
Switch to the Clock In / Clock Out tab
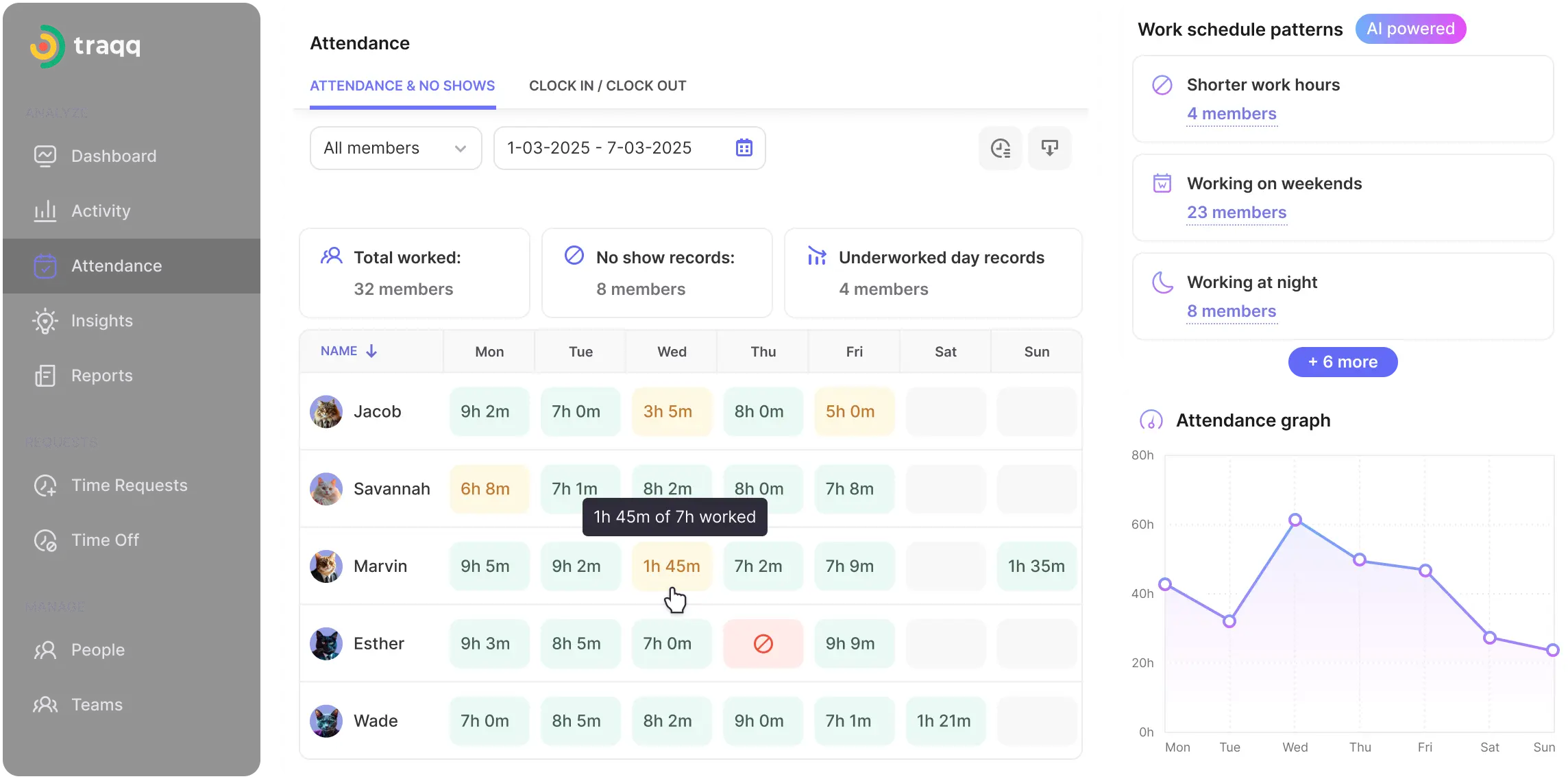point(607,86)
